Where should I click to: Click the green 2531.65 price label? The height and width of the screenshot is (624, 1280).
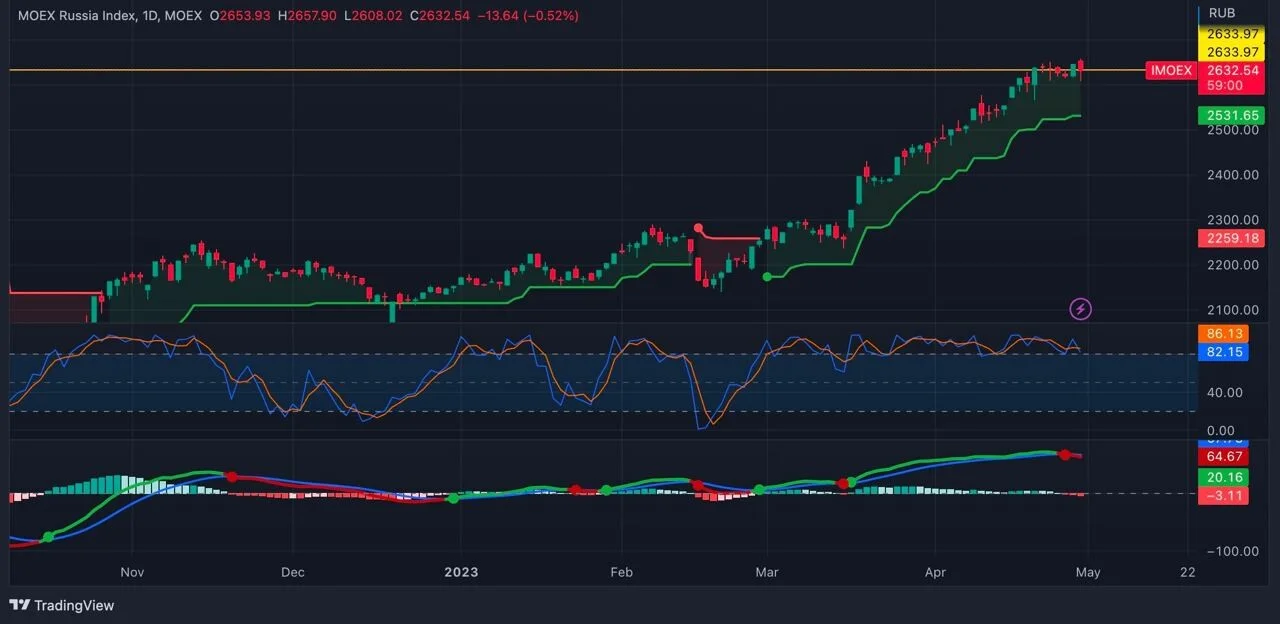pyautogui.click(x=1231, y=116)
